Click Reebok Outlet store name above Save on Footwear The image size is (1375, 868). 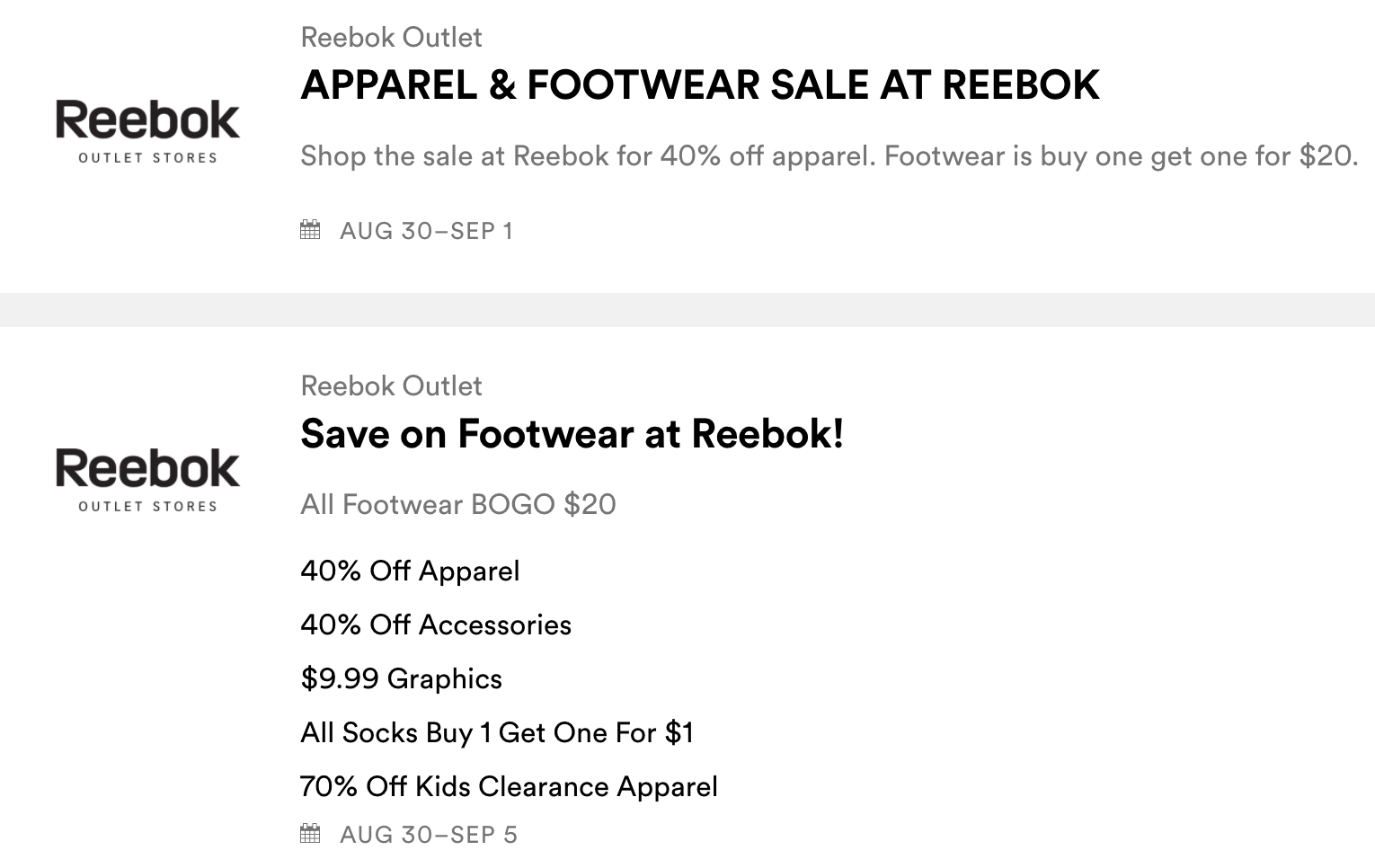(391, 386)
